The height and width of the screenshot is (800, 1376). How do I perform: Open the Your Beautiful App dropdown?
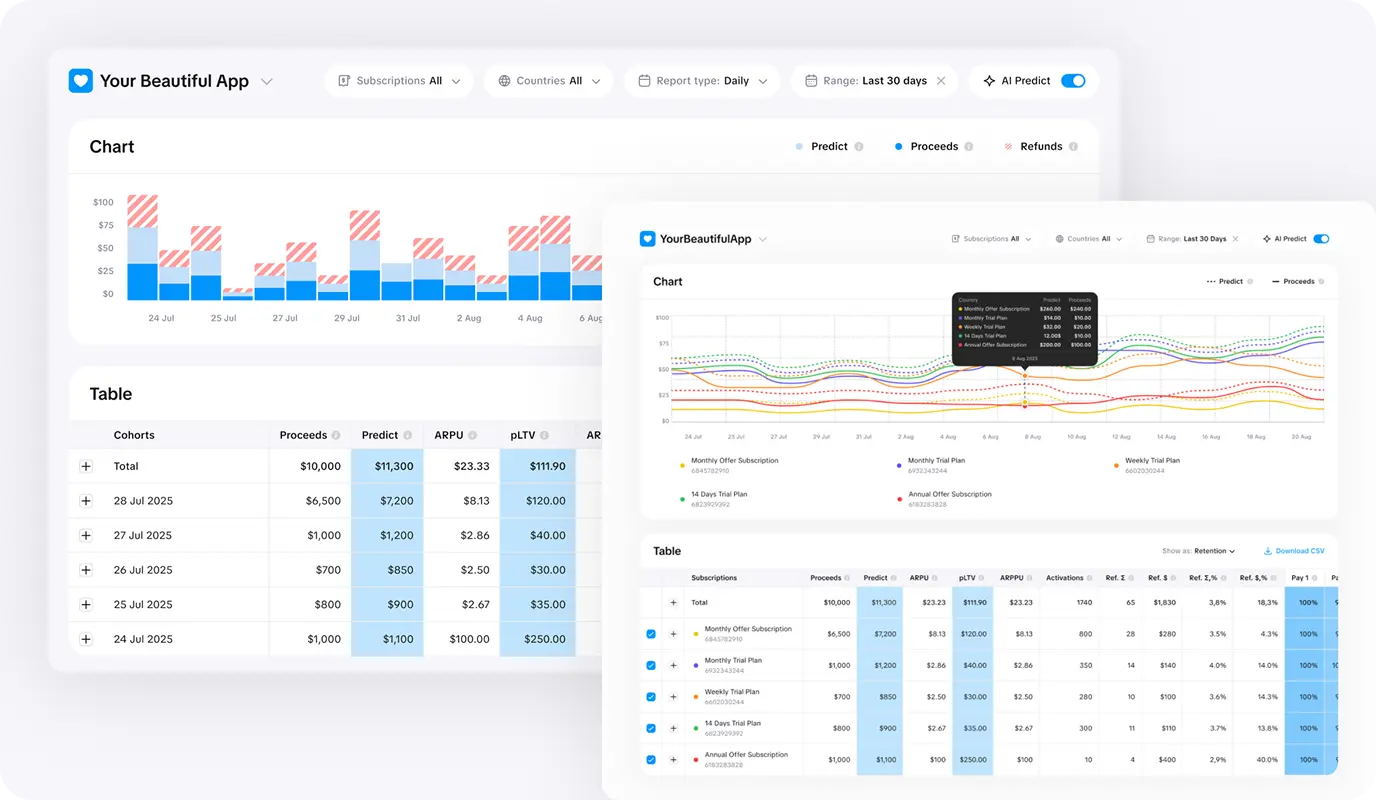pos(266,81)
